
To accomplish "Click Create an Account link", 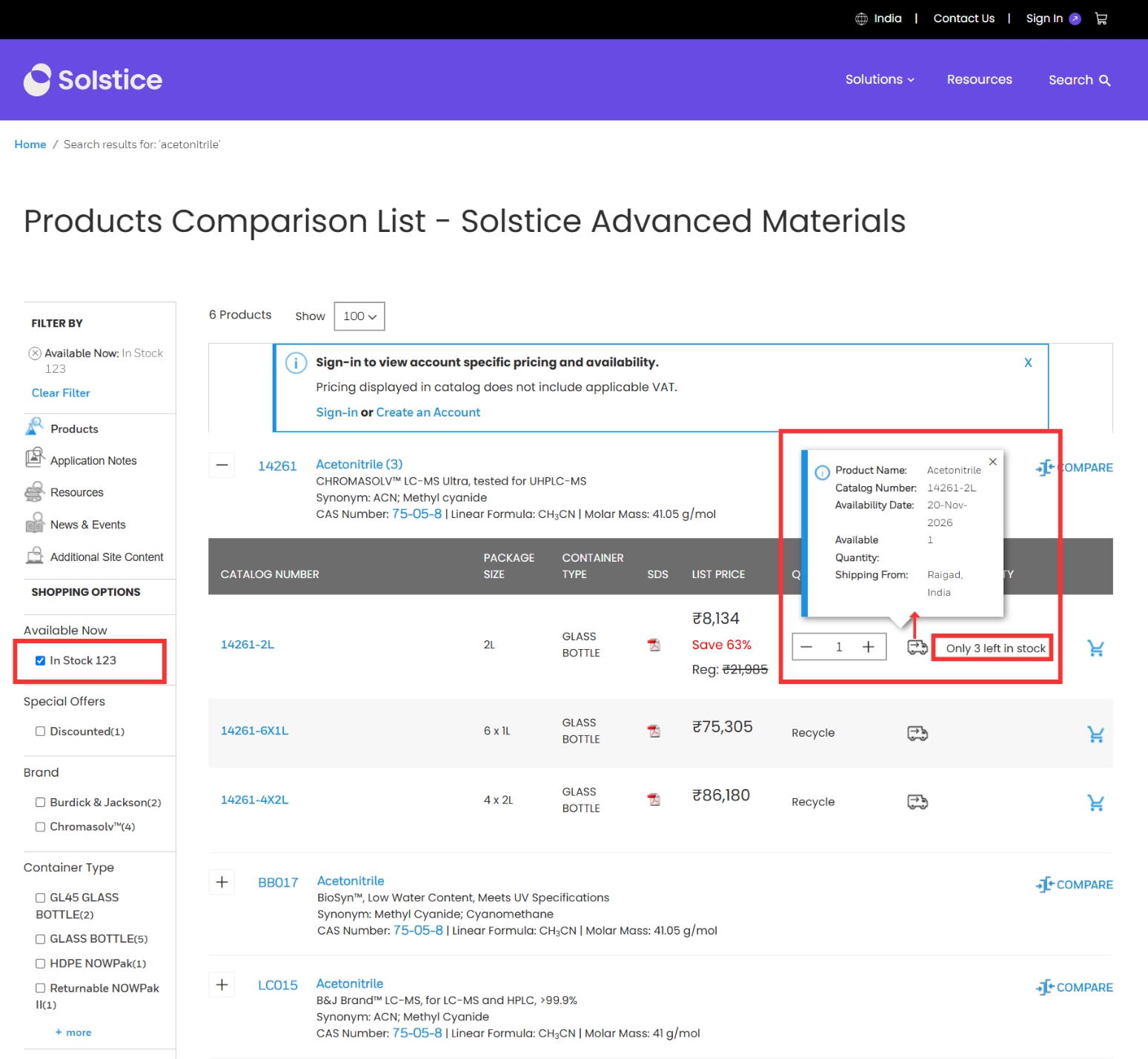I will click(x=428, y=412).
